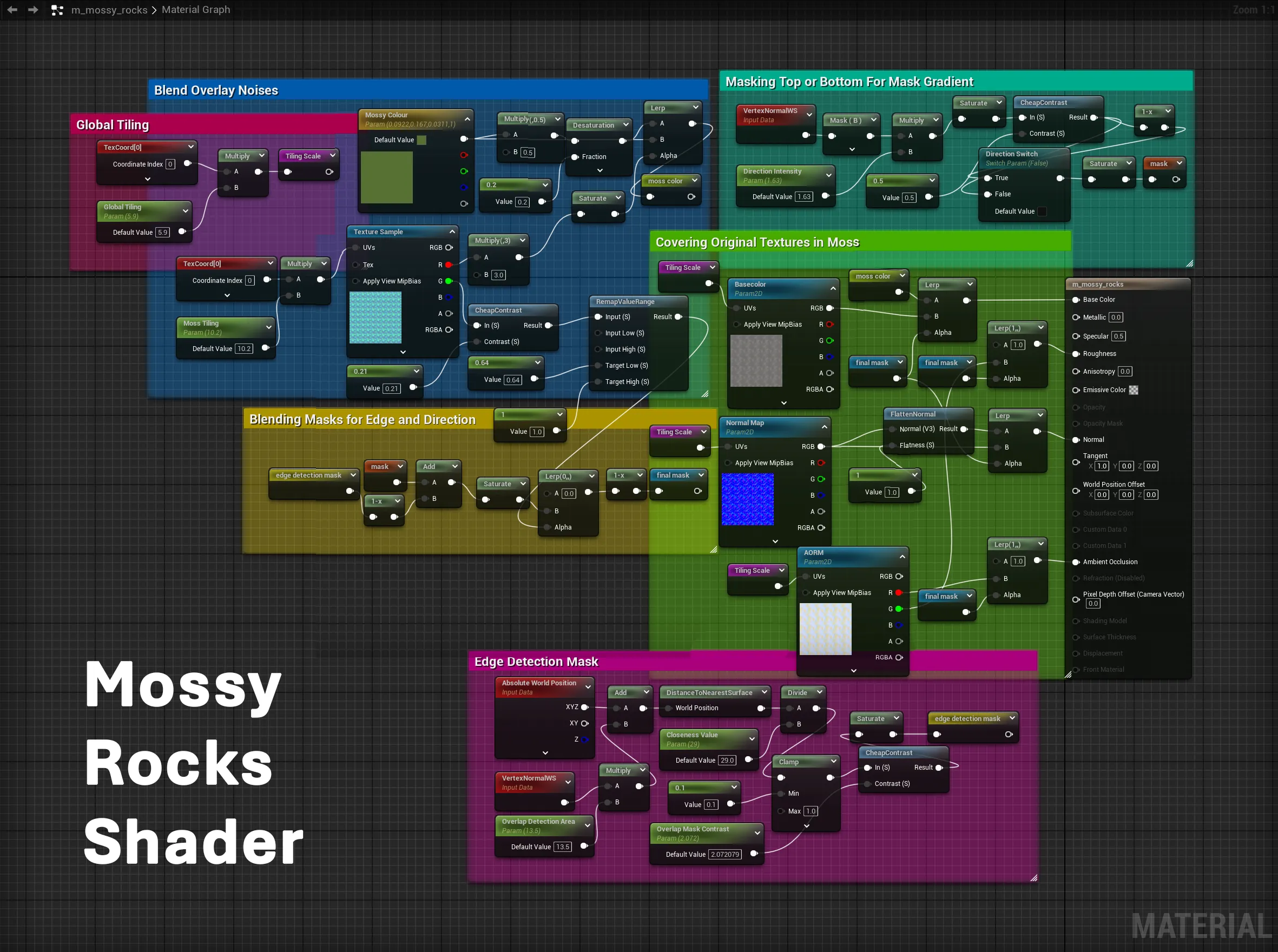Click the Emissive Color swatch
The height and width of the screenshot is (952, 1278).
(1134, 390)
